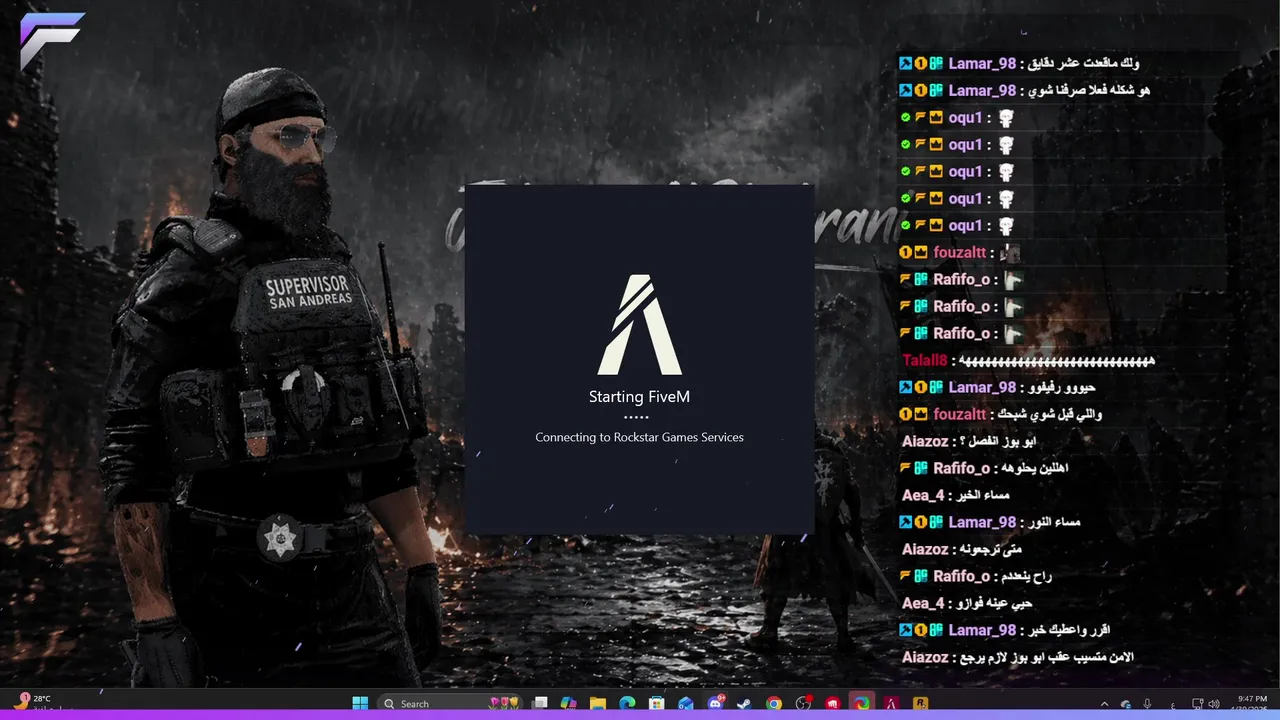Click Aea_4 message مساء الخير
1280x720 pixels.
coord(956,495)
